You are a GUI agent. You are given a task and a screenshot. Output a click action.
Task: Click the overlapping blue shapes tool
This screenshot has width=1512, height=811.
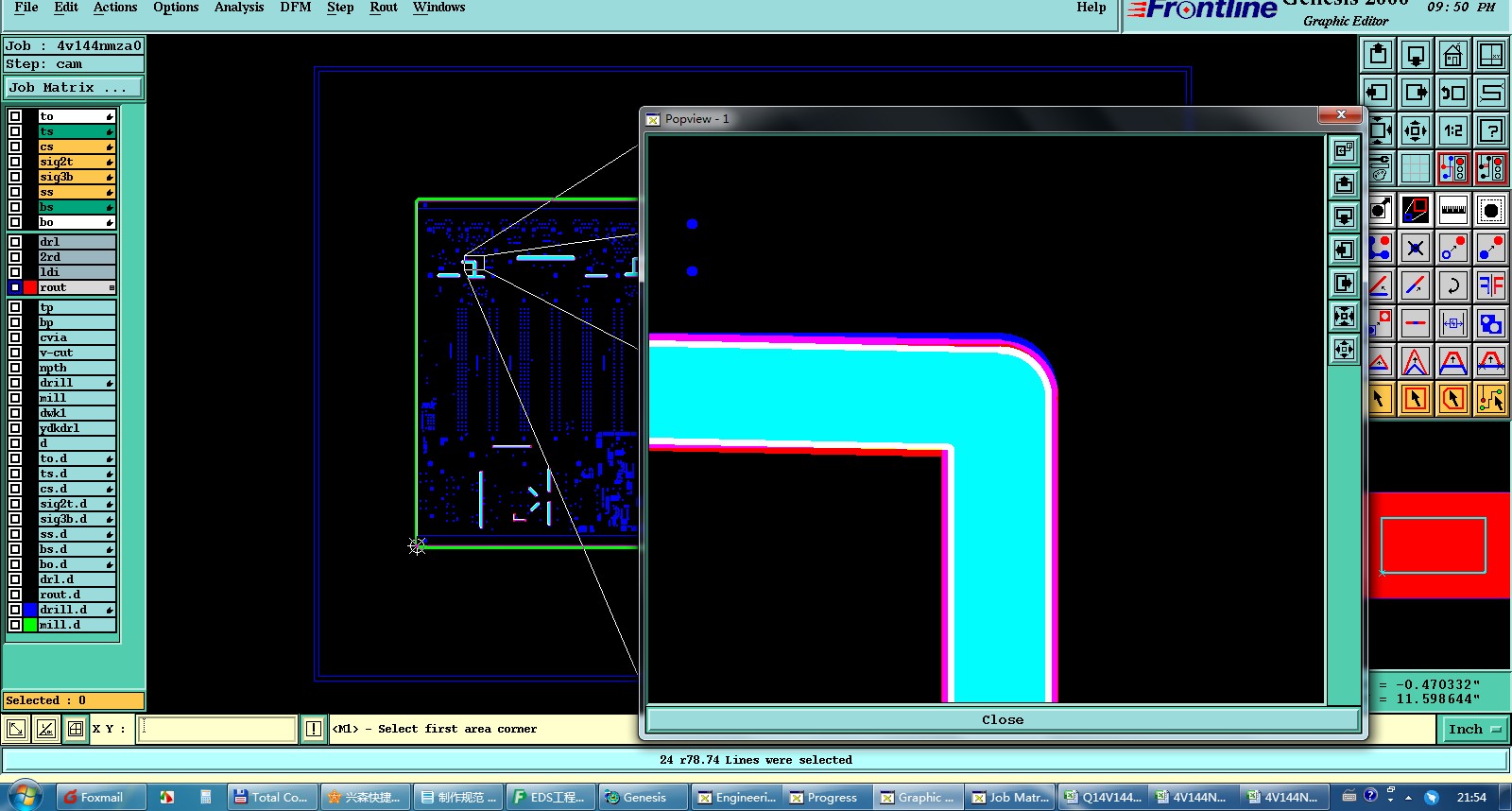tap(1491, 323)
